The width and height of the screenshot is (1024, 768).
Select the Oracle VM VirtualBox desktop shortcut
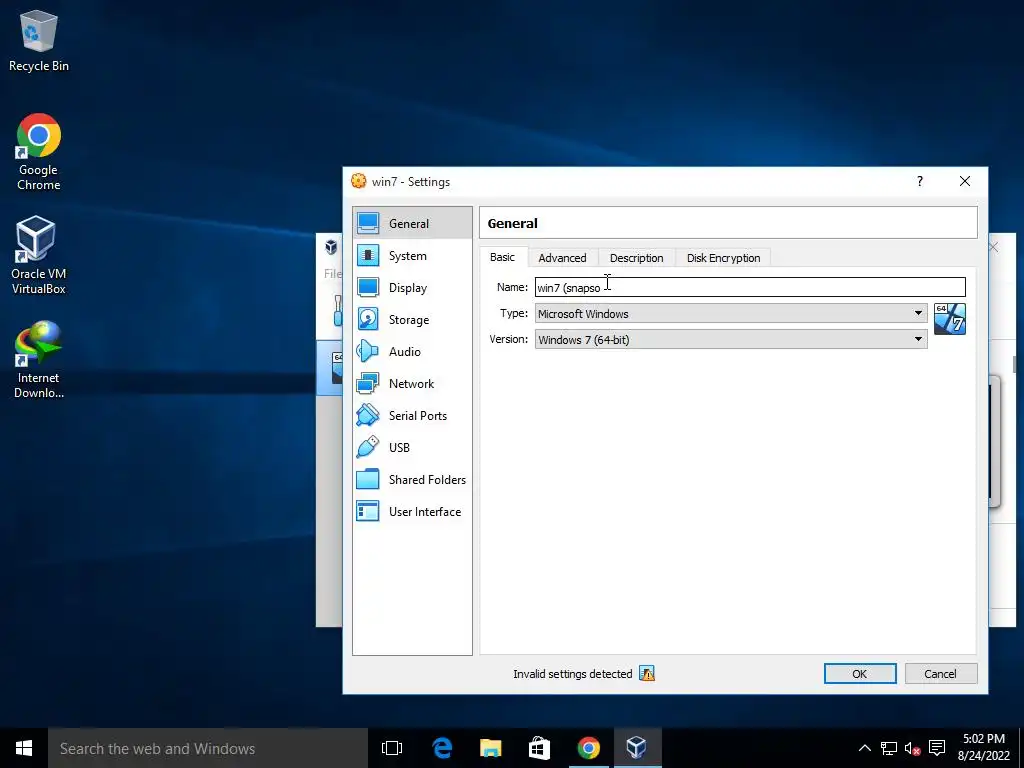pyautogui.click(x=39, y=255)
